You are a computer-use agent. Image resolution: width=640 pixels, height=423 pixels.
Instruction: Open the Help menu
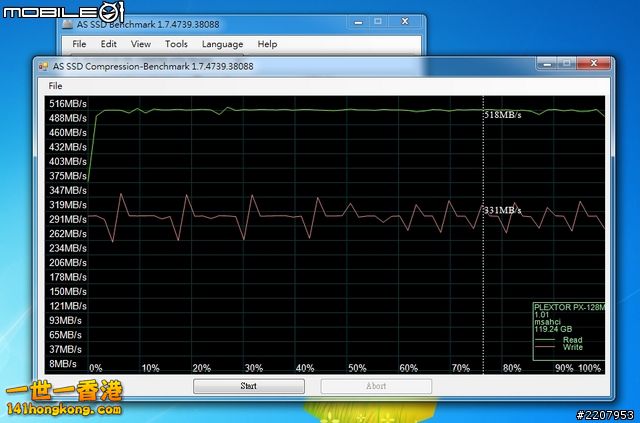point(267,44)
